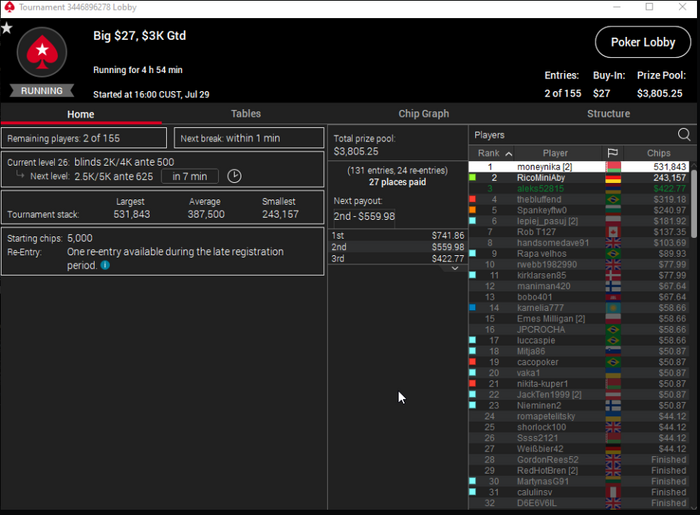The image size is (700, 515).
Task: Click Slovenia flag in Mitja86 row
Action: point(613,351)
